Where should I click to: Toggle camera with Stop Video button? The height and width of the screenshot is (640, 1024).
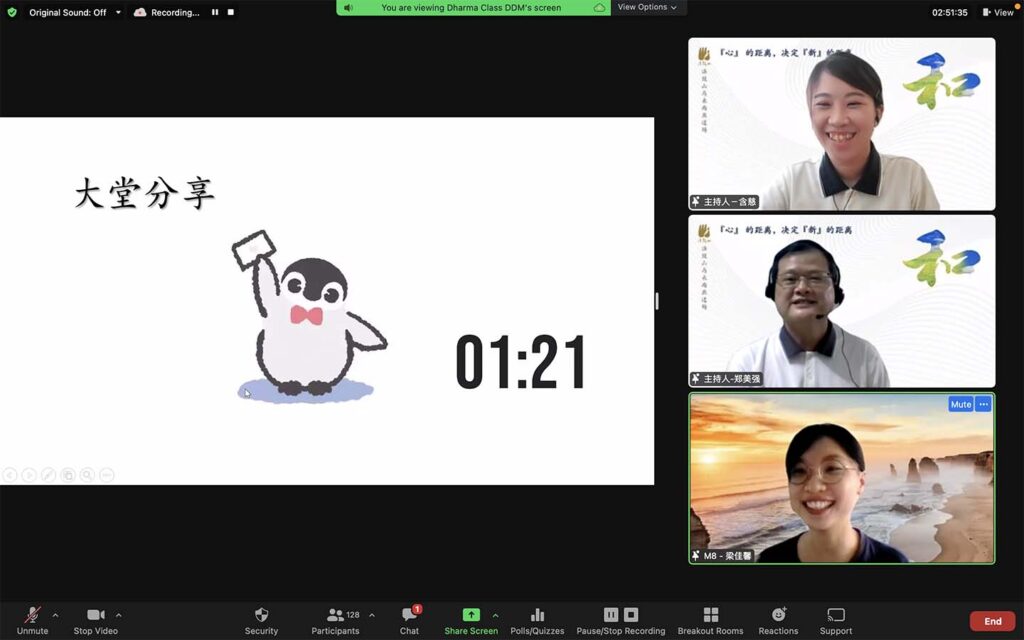[x=96, y=620]
